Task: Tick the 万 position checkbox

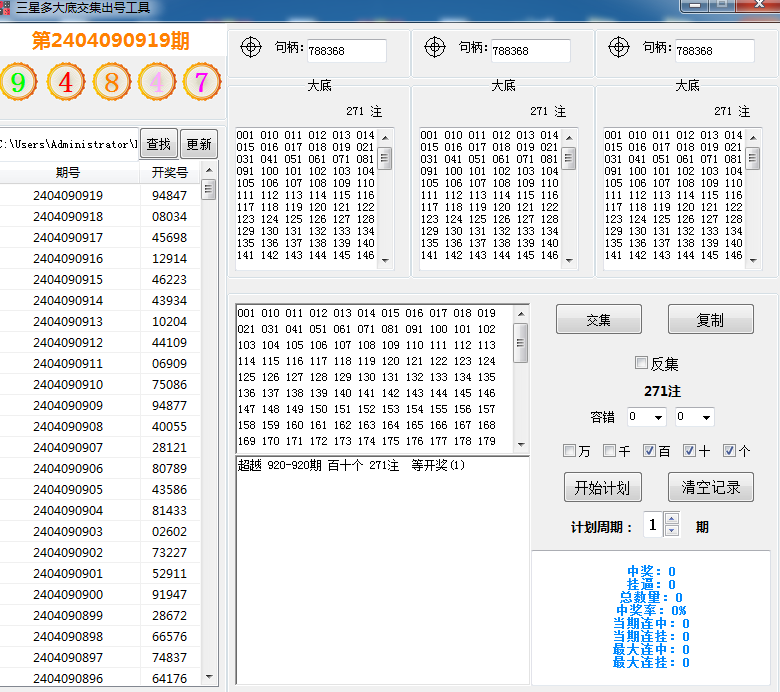Action: (570, 451)
